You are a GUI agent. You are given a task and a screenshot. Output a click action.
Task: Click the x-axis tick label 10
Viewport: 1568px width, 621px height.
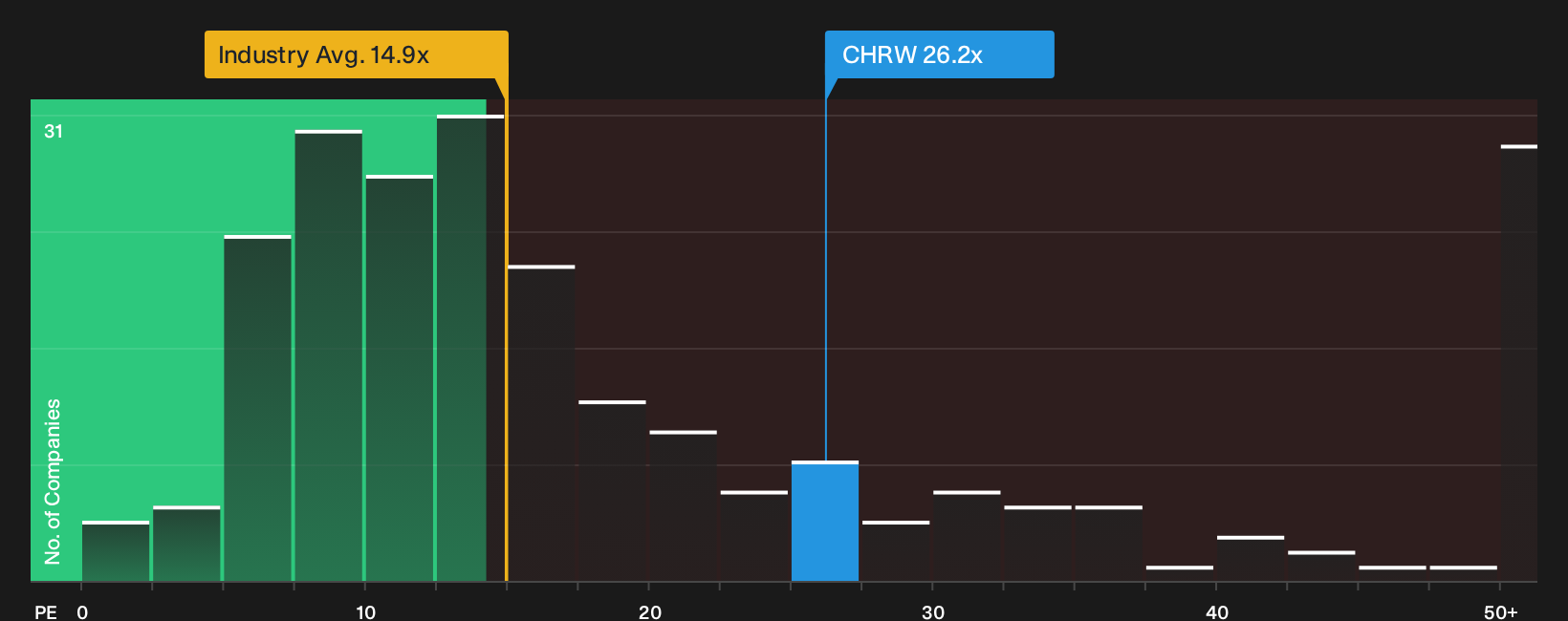(366, 612)
